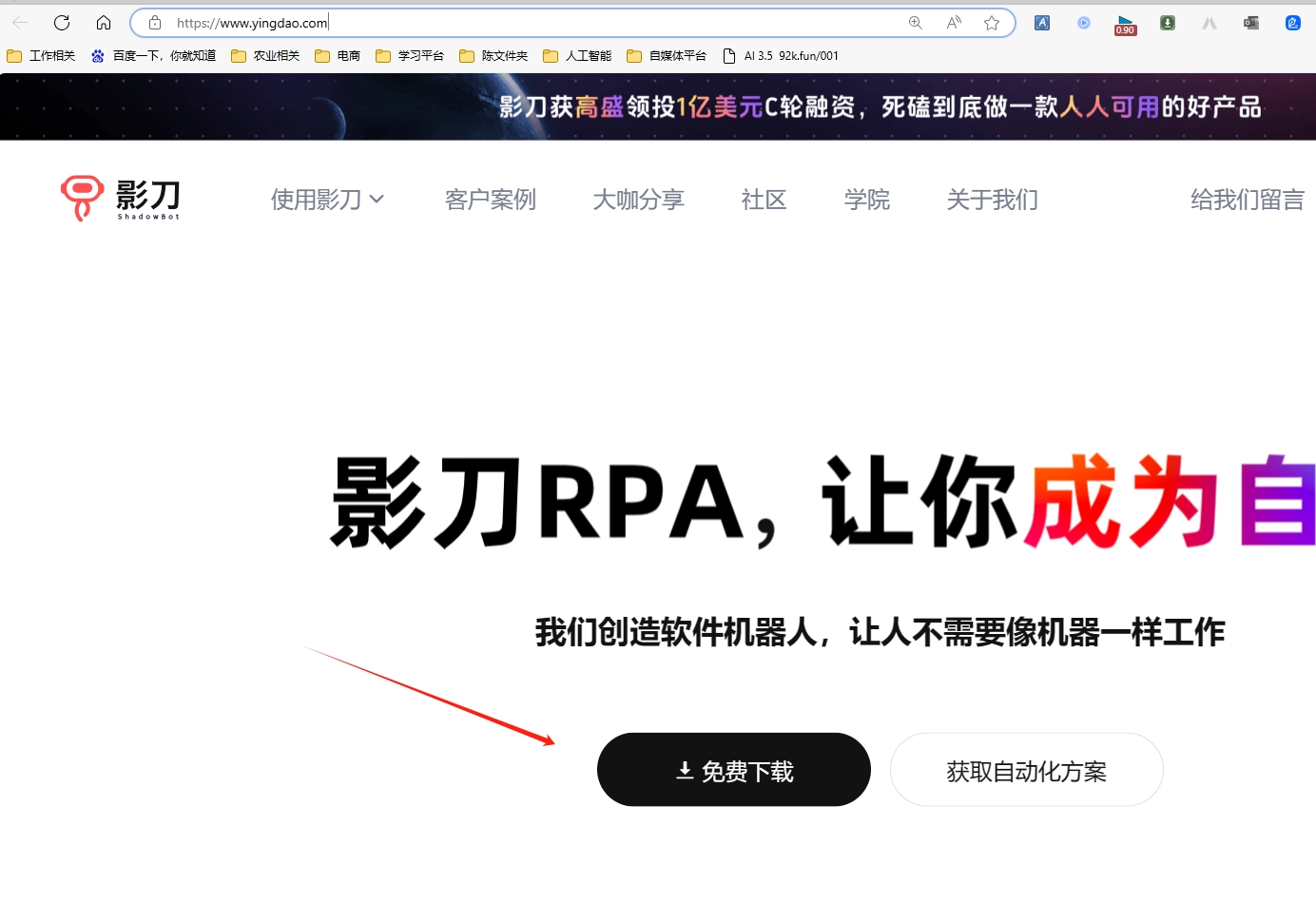Reload the page with the refresh icon

[62, 23]
